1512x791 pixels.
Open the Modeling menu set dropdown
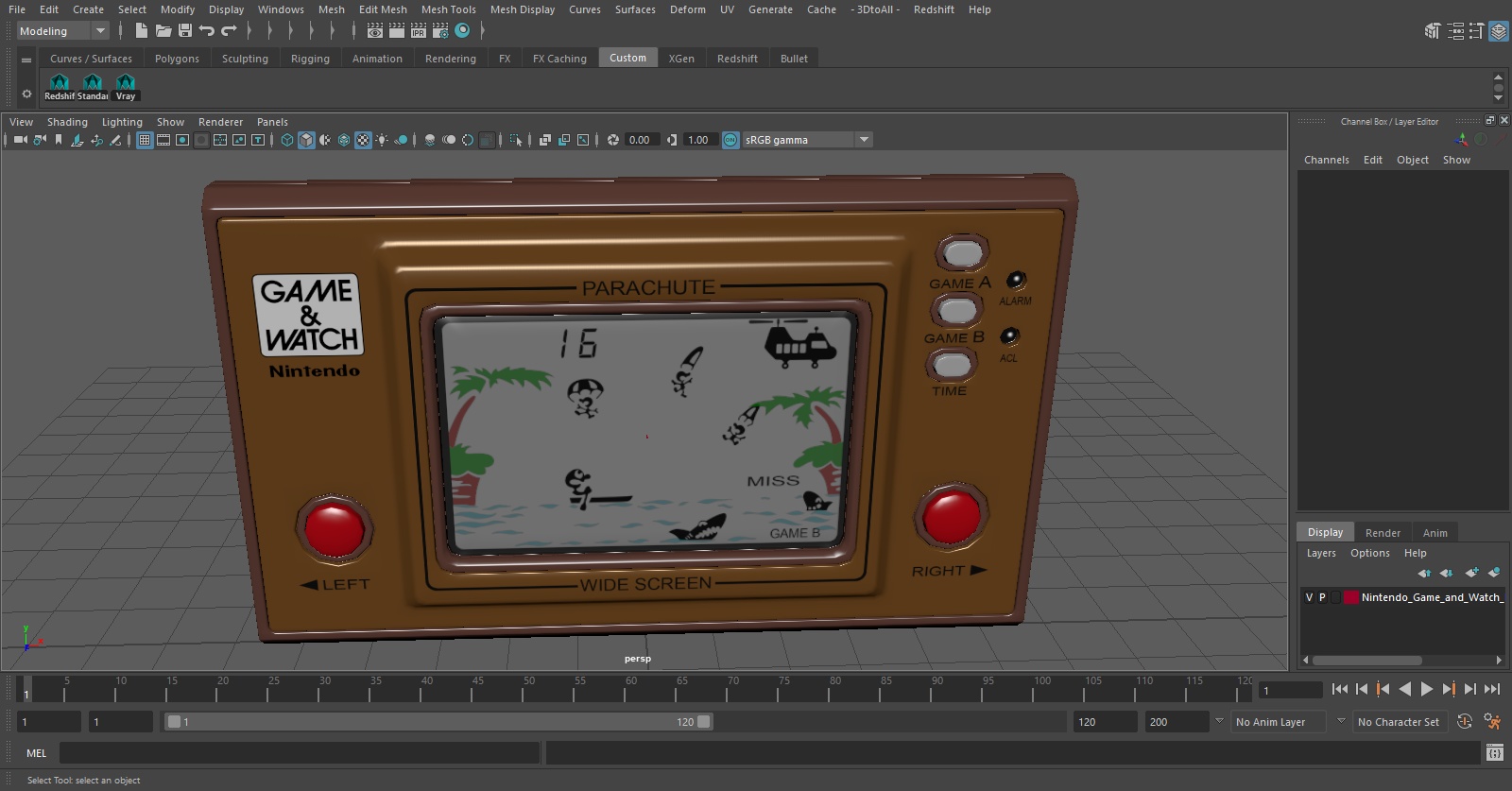pyautogui.click(x=62, y=31)
